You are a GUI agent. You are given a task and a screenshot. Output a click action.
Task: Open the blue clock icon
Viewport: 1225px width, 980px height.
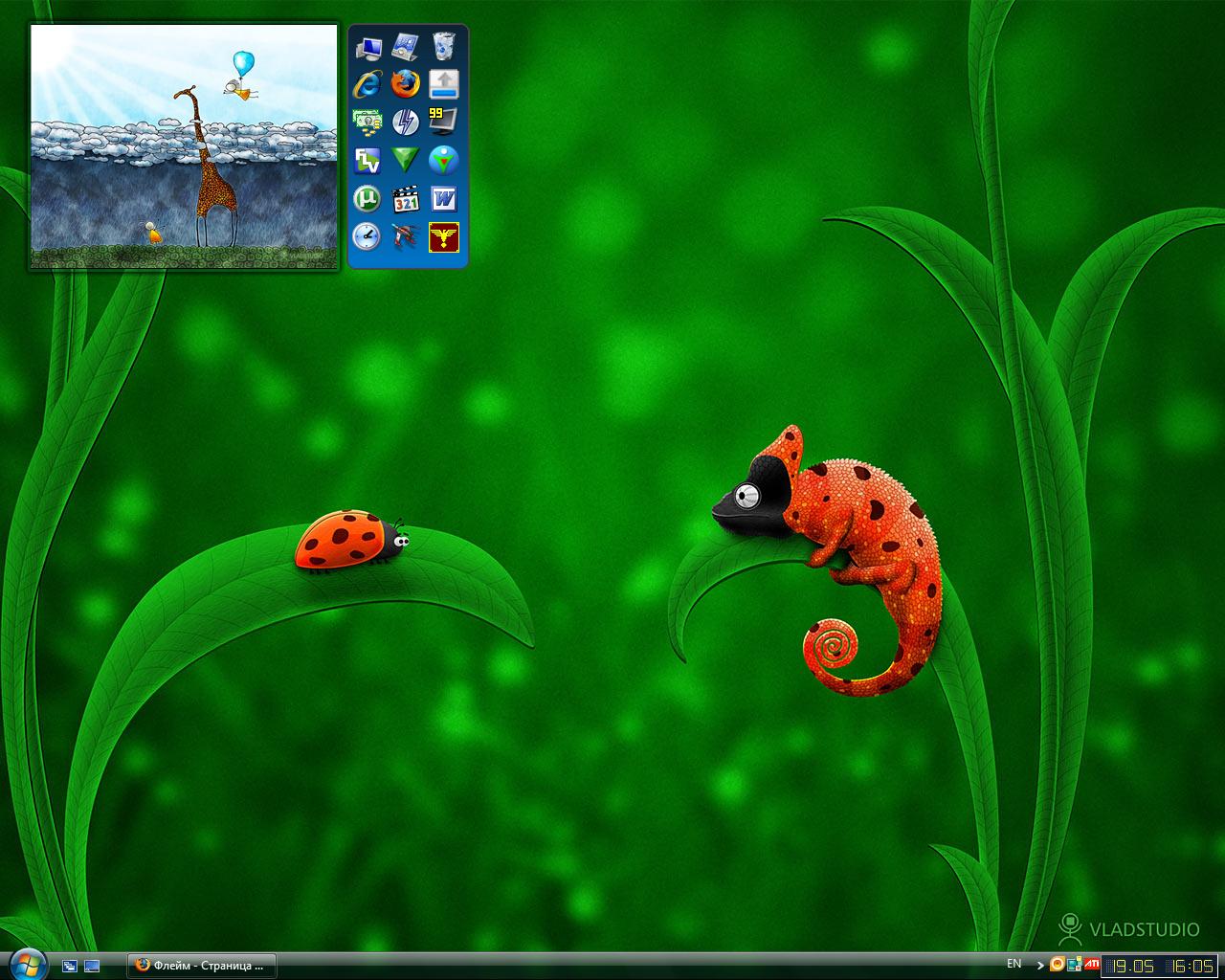point(367,236)
